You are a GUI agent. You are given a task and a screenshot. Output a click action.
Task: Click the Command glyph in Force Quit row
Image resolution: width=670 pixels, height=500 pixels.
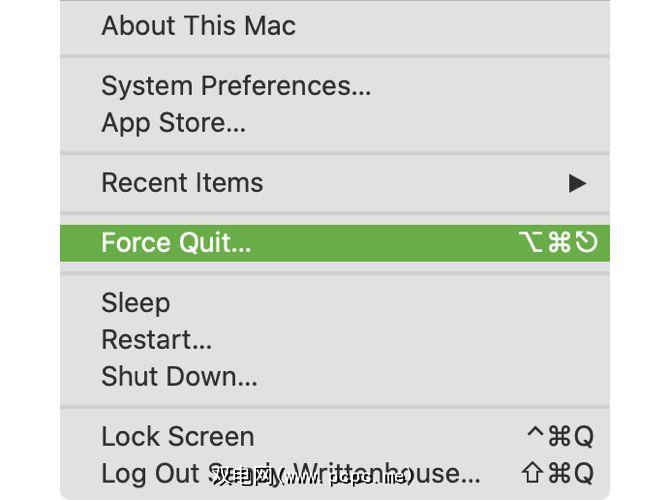click(560, 242)
